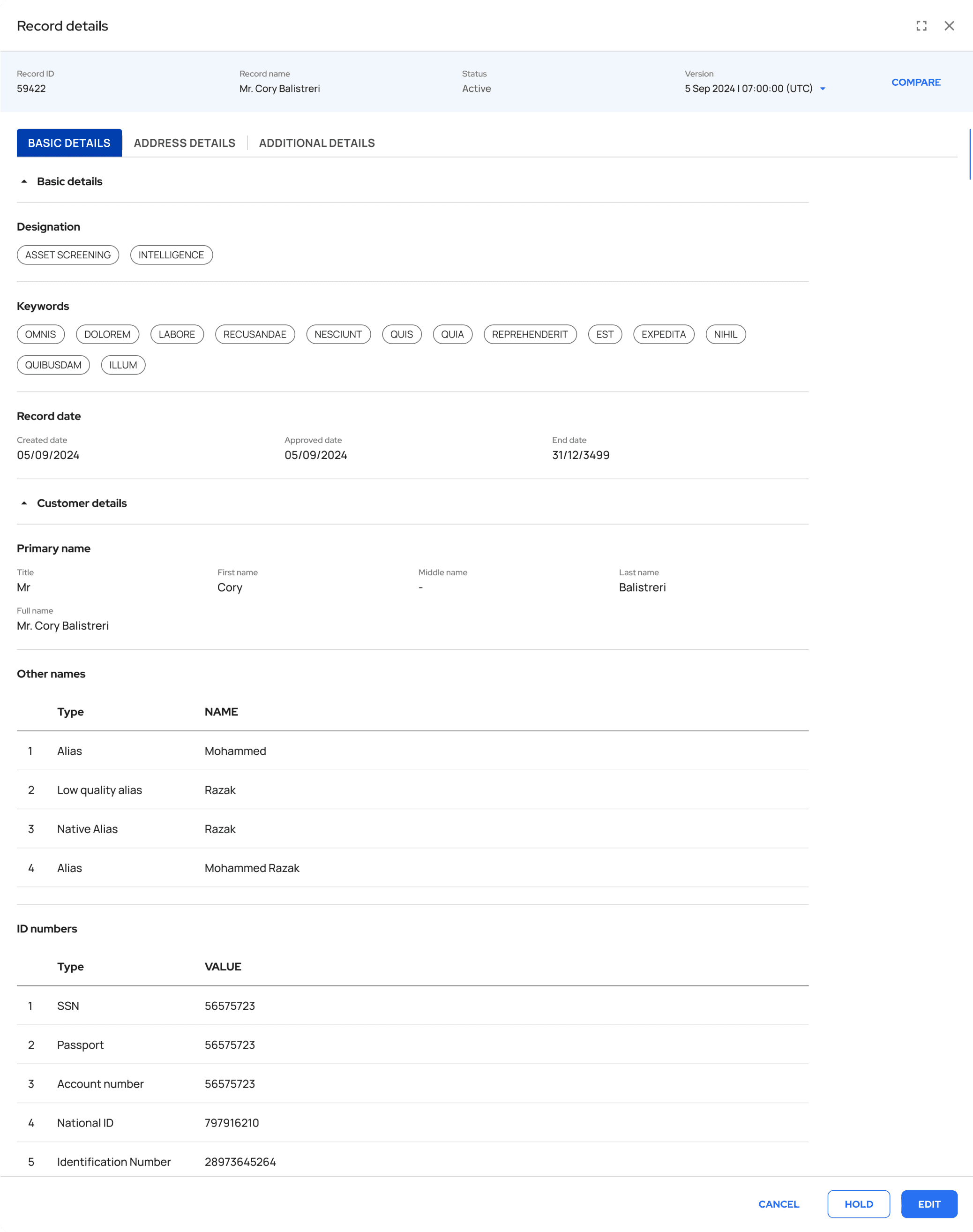The height and width of the screenshot is (1232, 973).
Task: Select the REPREHENDERIT keyword chip
Action: [x=530, y=335]
